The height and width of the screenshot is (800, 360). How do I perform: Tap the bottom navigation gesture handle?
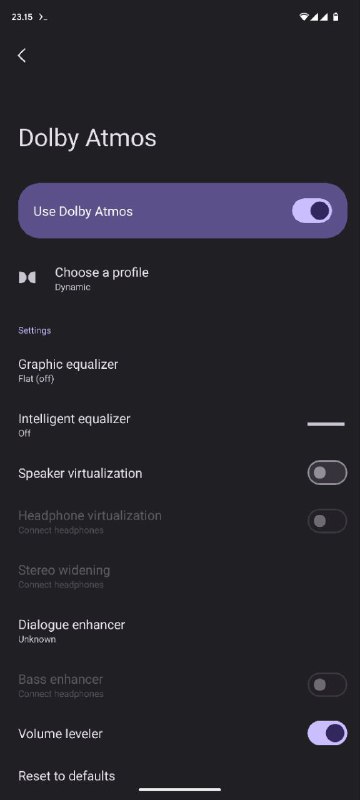[x=180, y=789]
